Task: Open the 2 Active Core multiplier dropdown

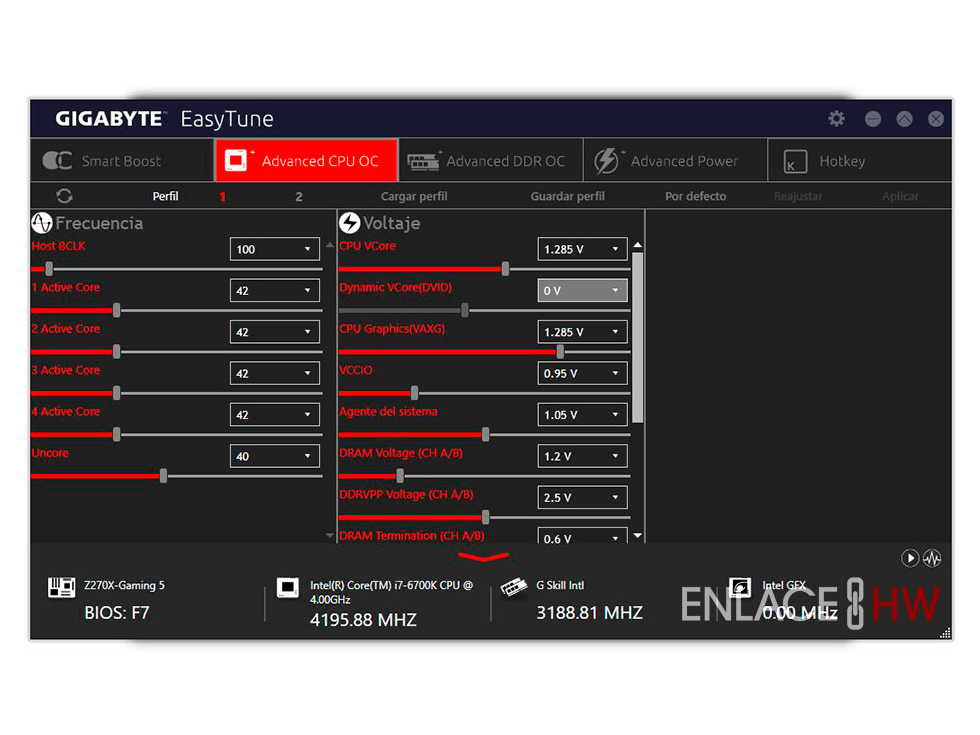Action: point(274,331)
